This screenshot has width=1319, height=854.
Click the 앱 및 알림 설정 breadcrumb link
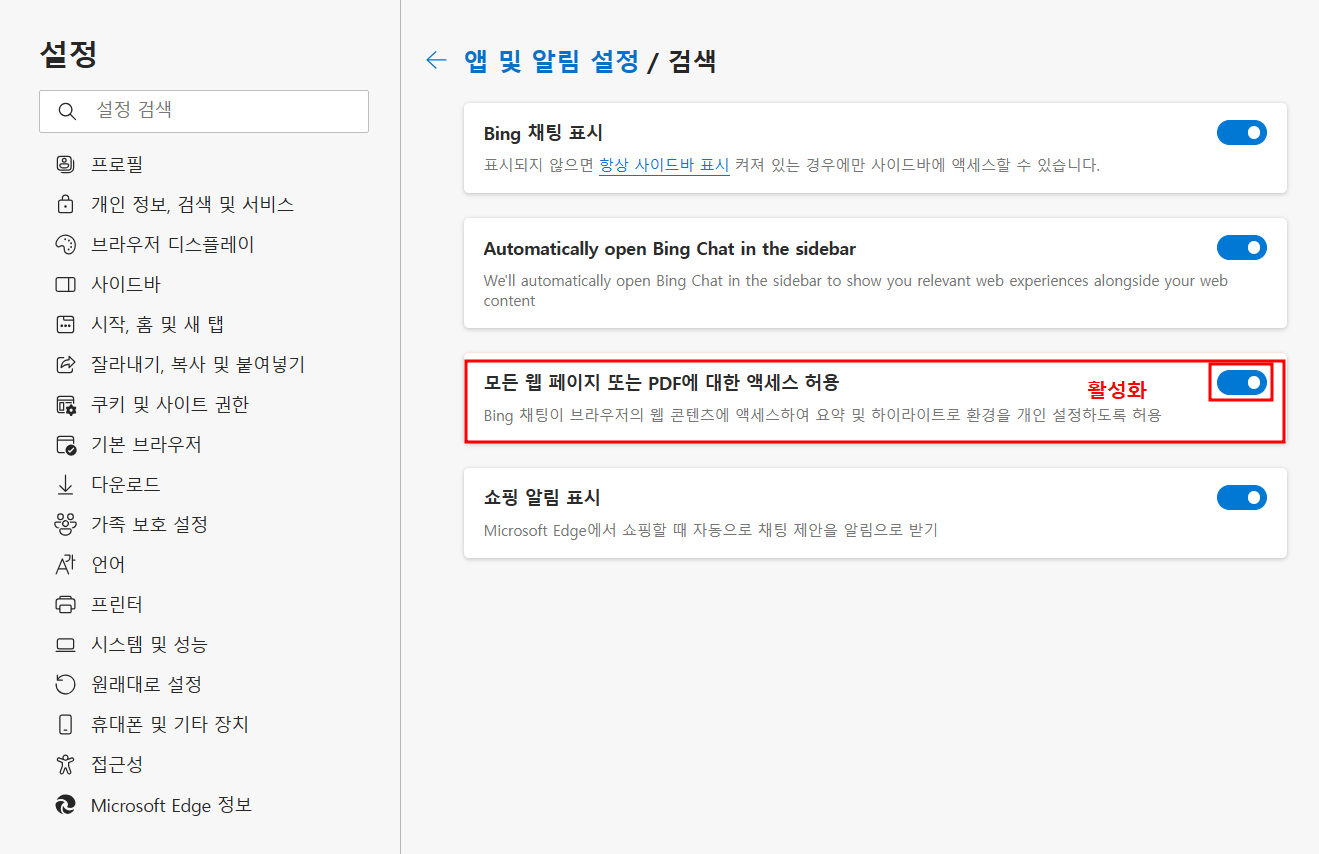pos(551,61)
